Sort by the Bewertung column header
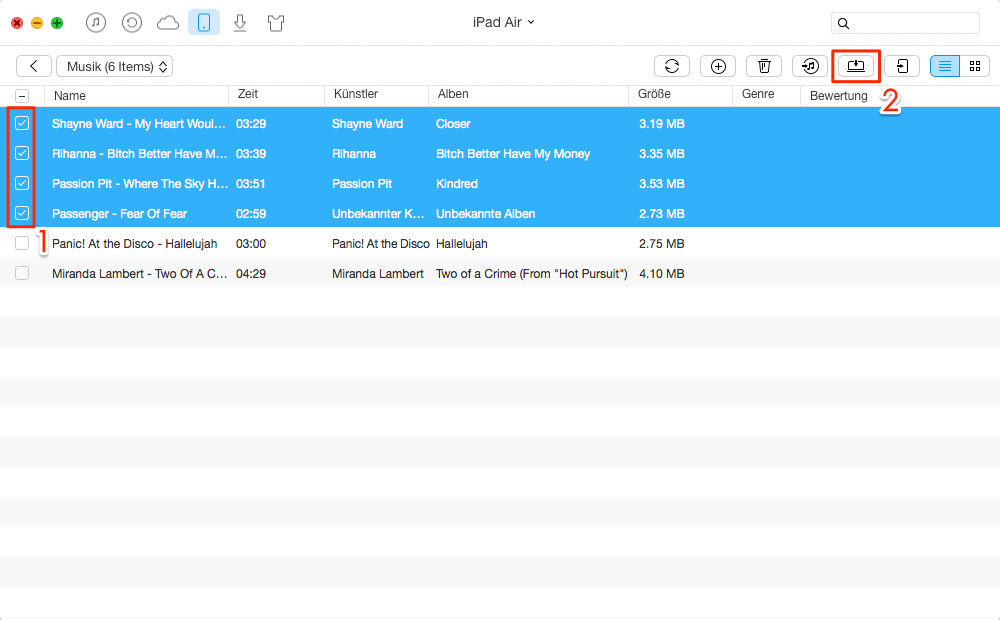This screenshot has height=620, width=1000. point(839,96)
